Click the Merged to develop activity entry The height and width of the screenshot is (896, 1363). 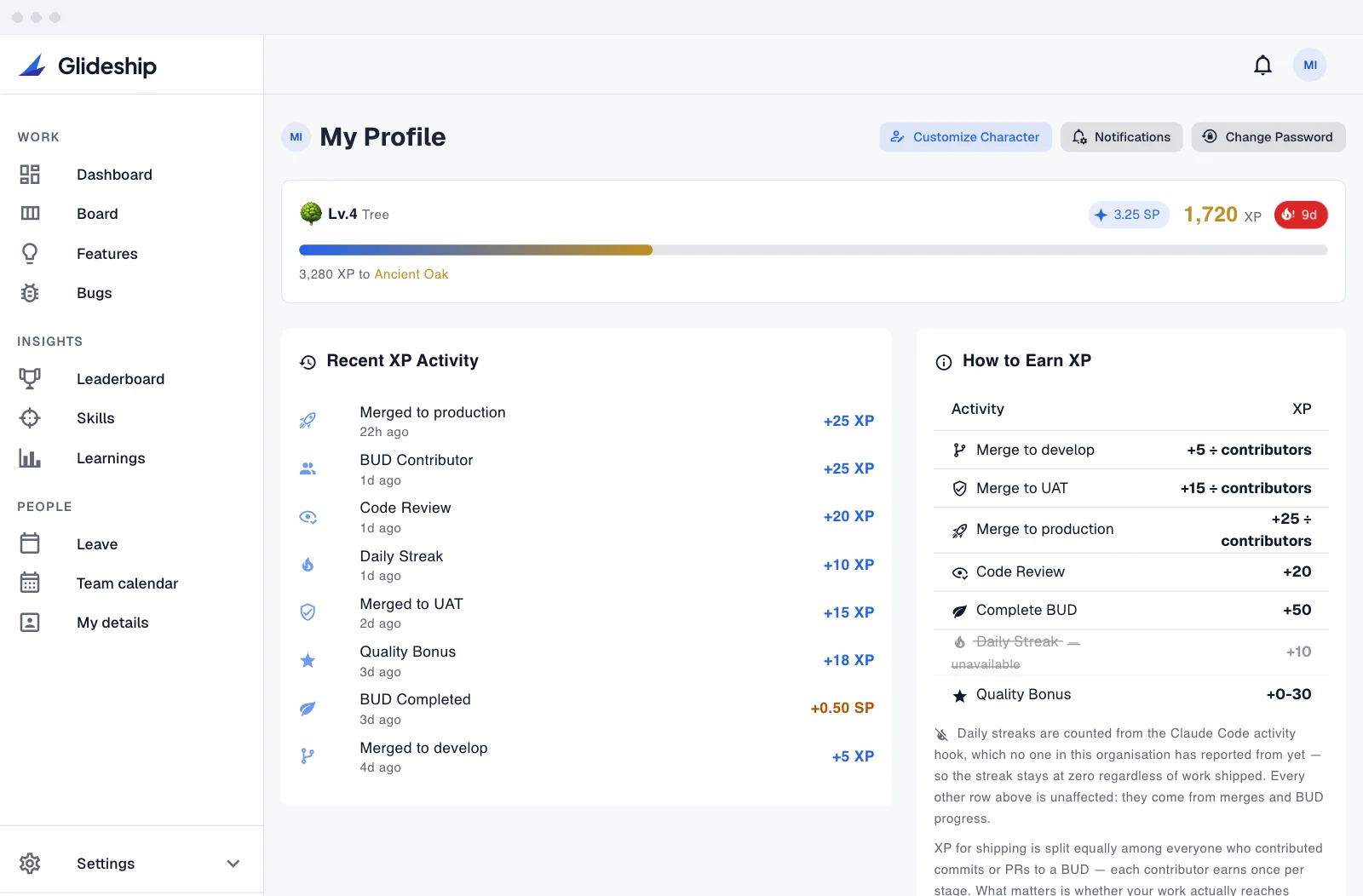click(x=586, y=756)
